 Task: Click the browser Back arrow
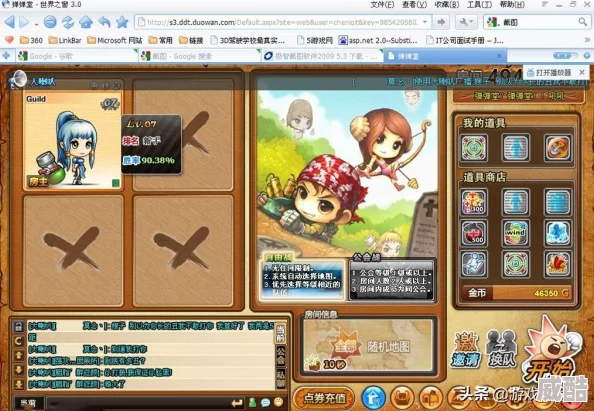coord(10,22)
